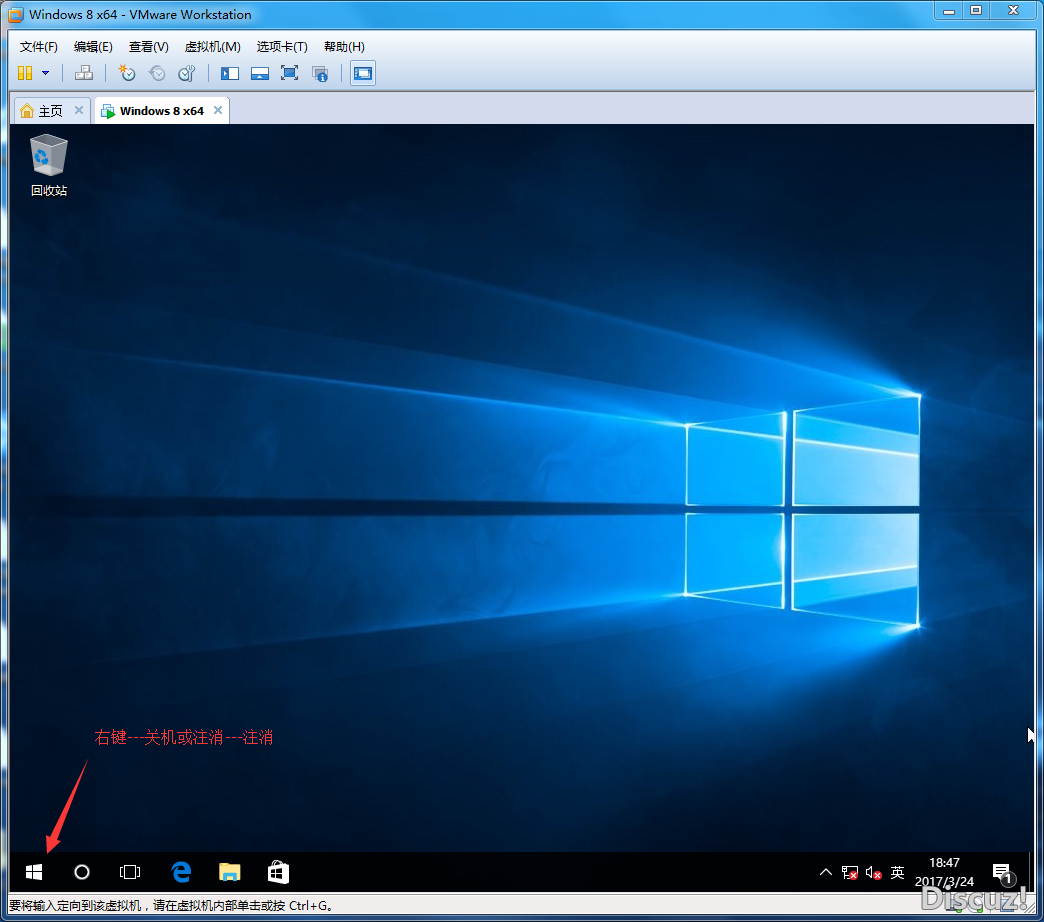Select the 回收站 desktop icon
The width and height of the screenshot is (1044, 922).
(49, 166)
